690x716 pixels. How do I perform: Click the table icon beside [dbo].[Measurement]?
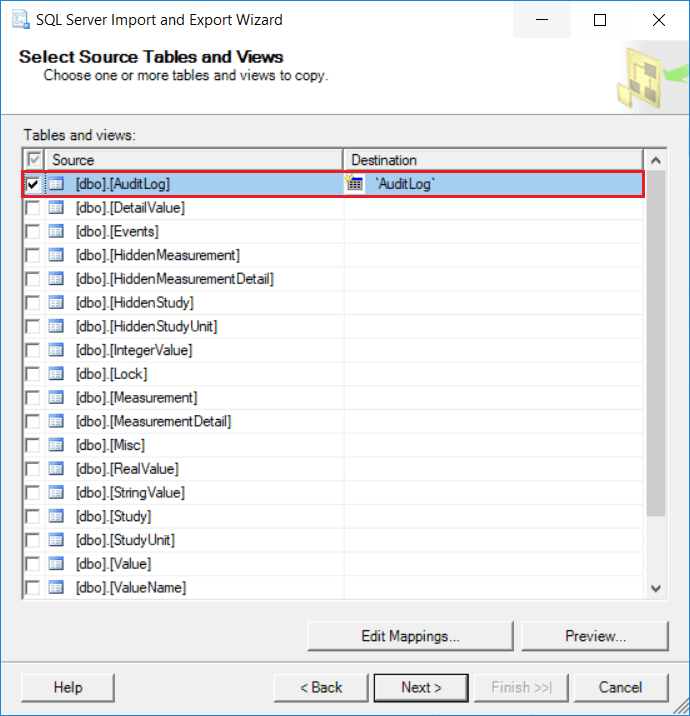(x=56, y=398)
